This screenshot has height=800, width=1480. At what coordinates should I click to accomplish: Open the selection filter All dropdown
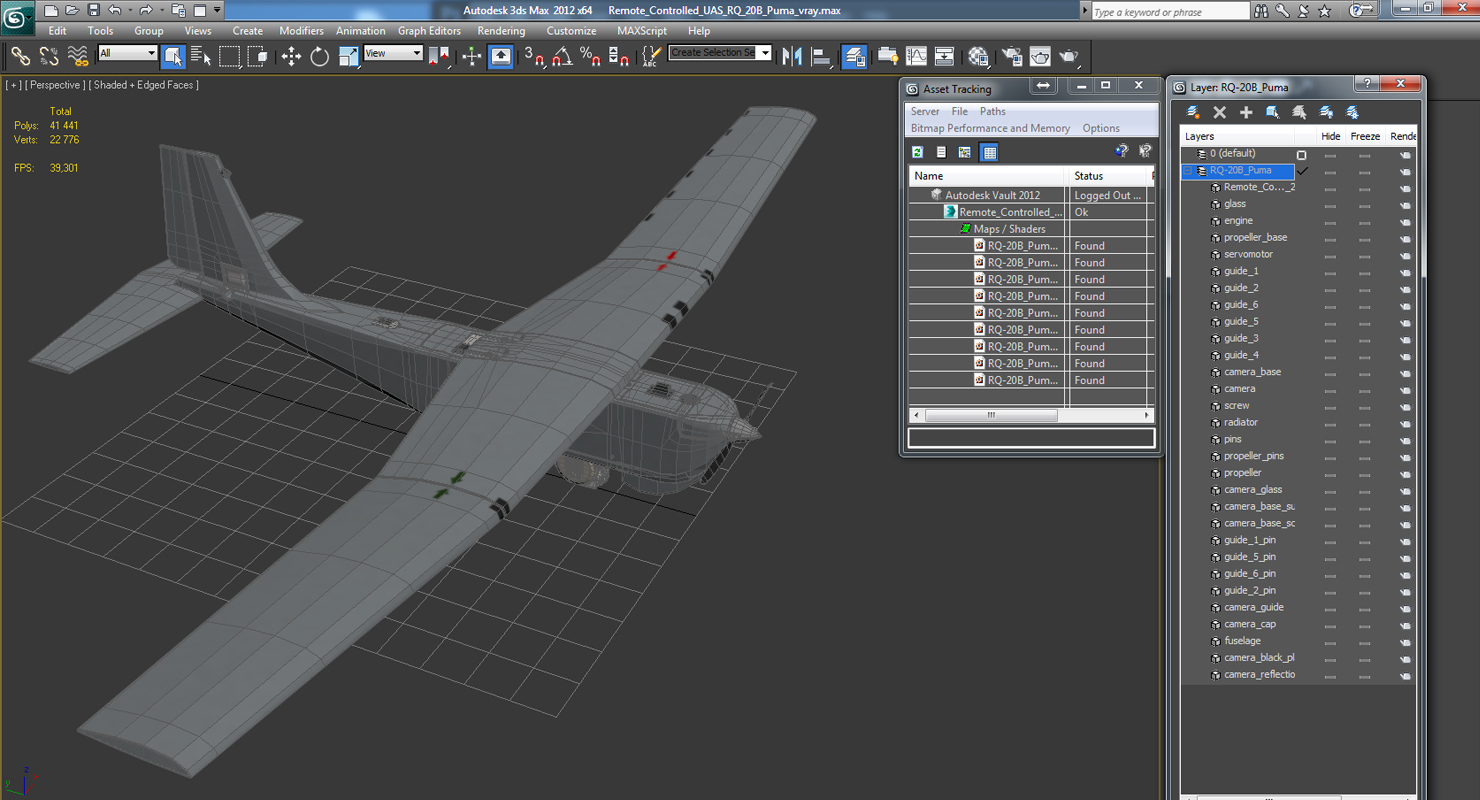(x=128, y=53)
